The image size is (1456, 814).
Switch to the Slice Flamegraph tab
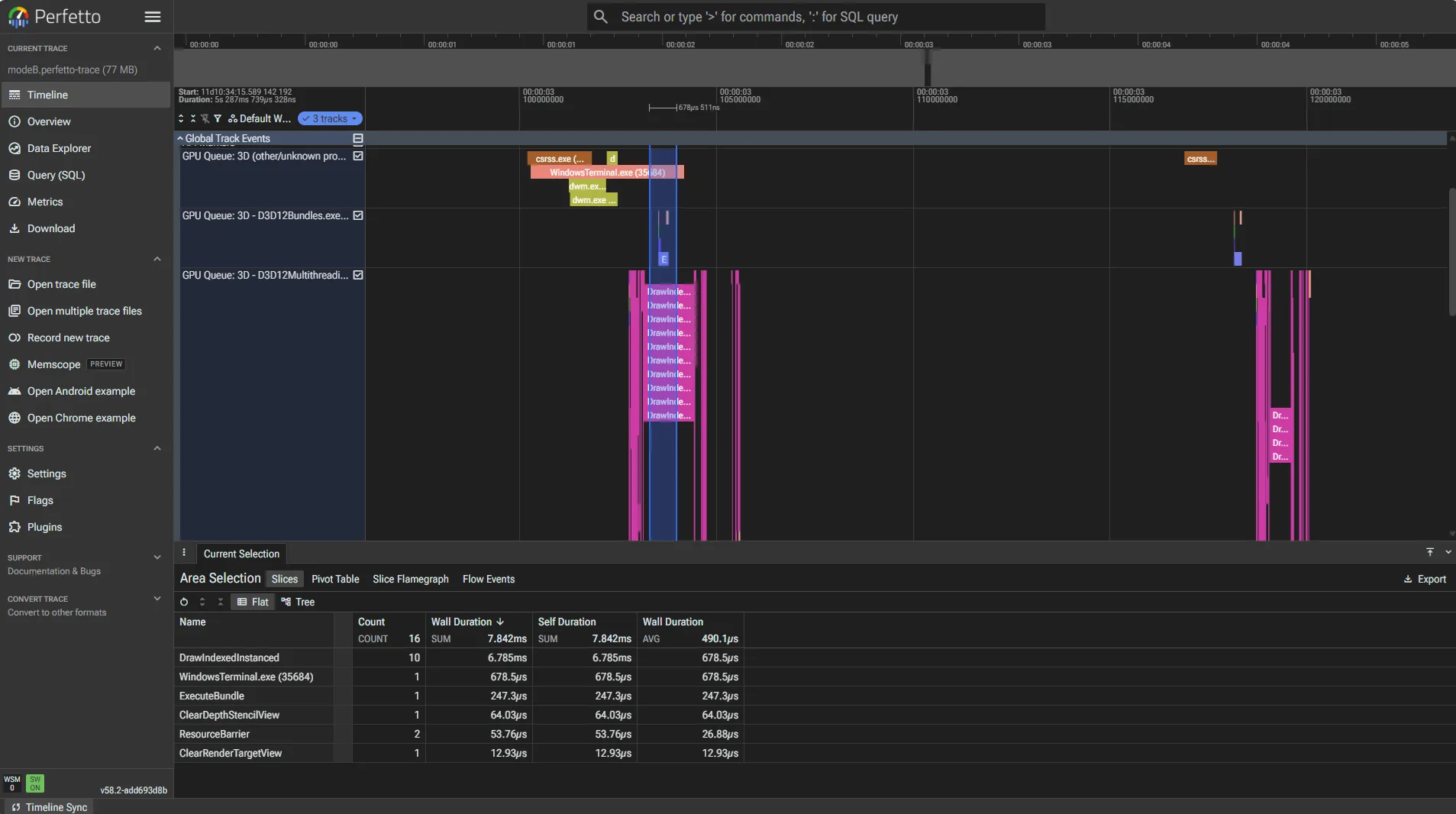pos(411,579)
